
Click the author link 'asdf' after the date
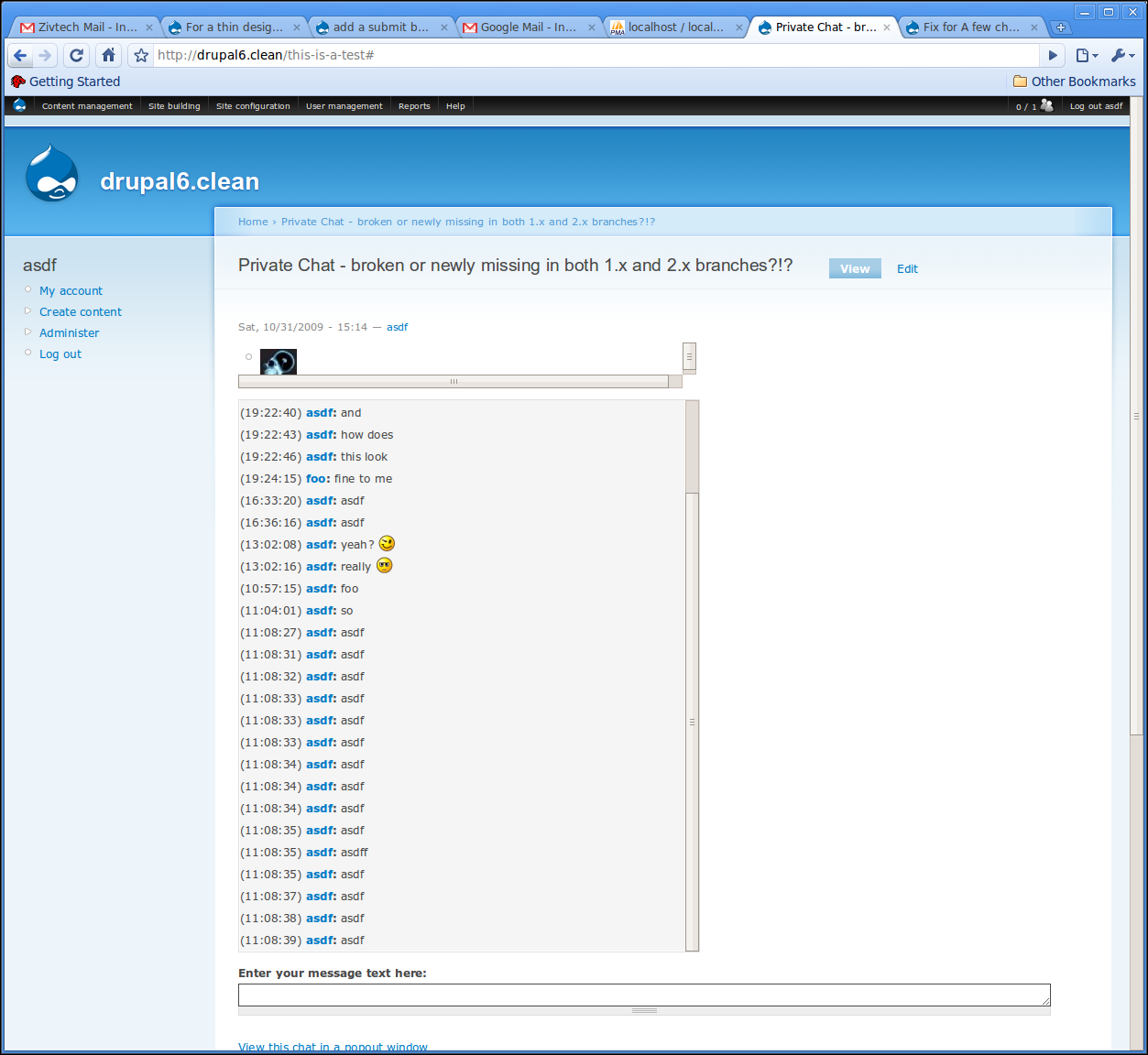[x=397, y=327]
